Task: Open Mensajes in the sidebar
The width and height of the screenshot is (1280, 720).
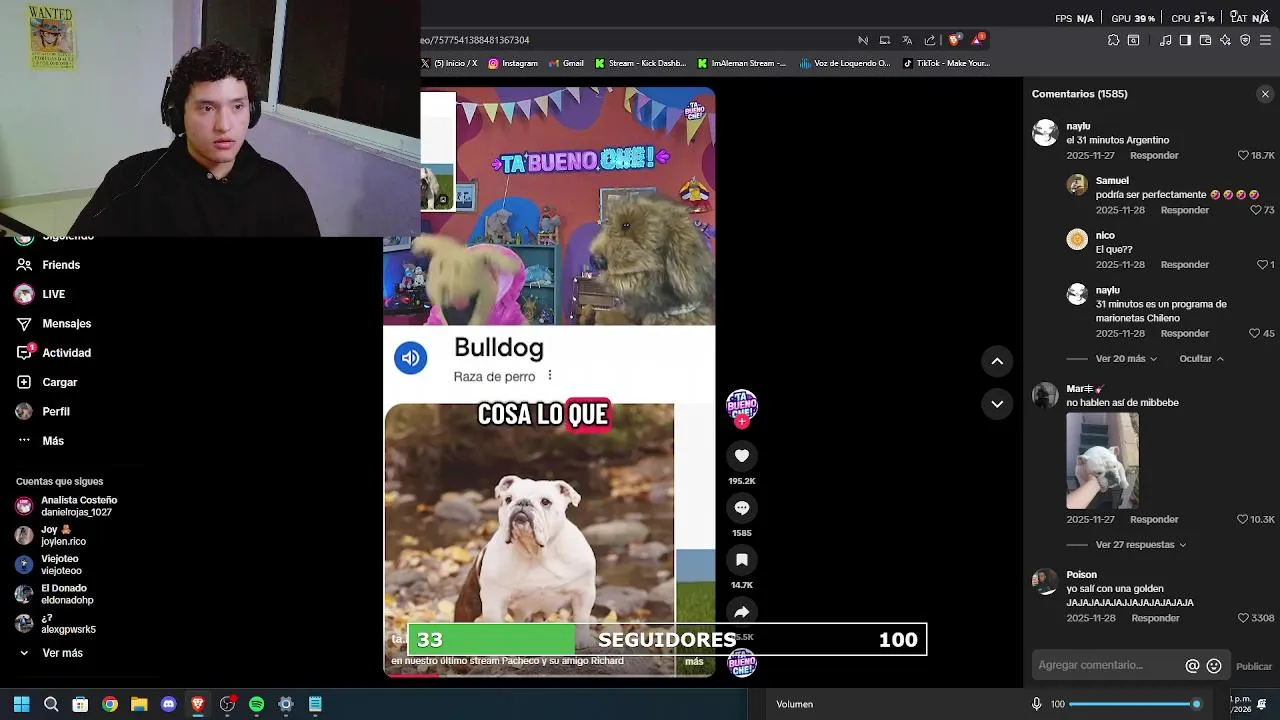Action: 66,324
